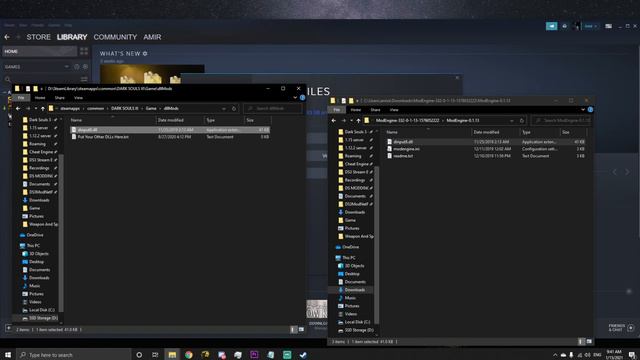Select dinput8.dll in dllMods window

[x=169, y=130]
